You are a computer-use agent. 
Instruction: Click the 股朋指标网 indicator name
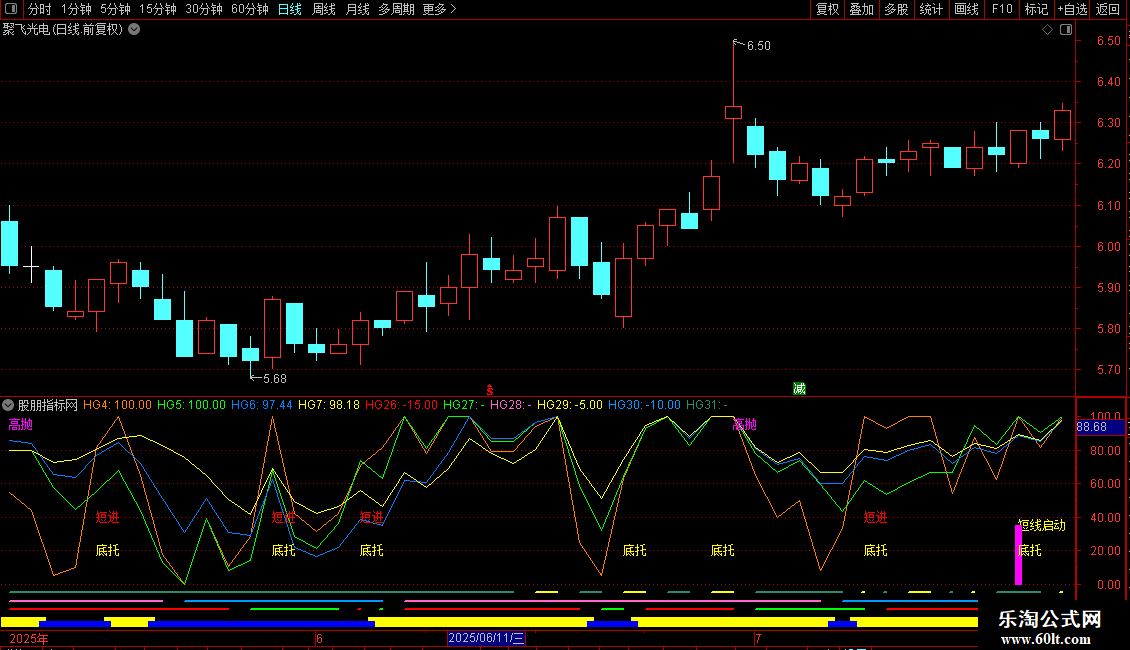pos(48,405)
